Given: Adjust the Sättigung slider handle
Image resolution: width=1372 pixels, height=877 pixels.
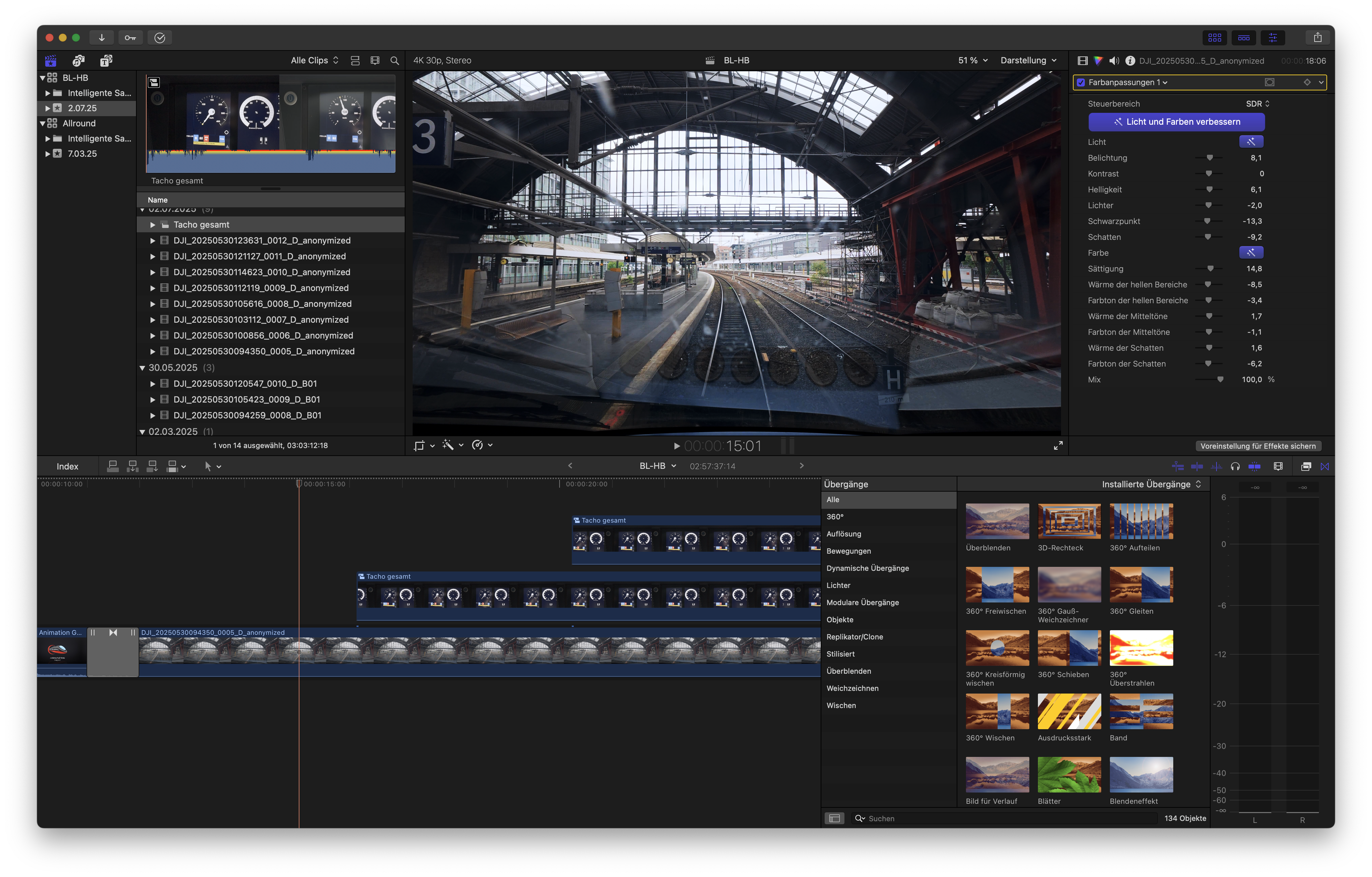Looking at the screenshot, I should (x=1210, y=269).
